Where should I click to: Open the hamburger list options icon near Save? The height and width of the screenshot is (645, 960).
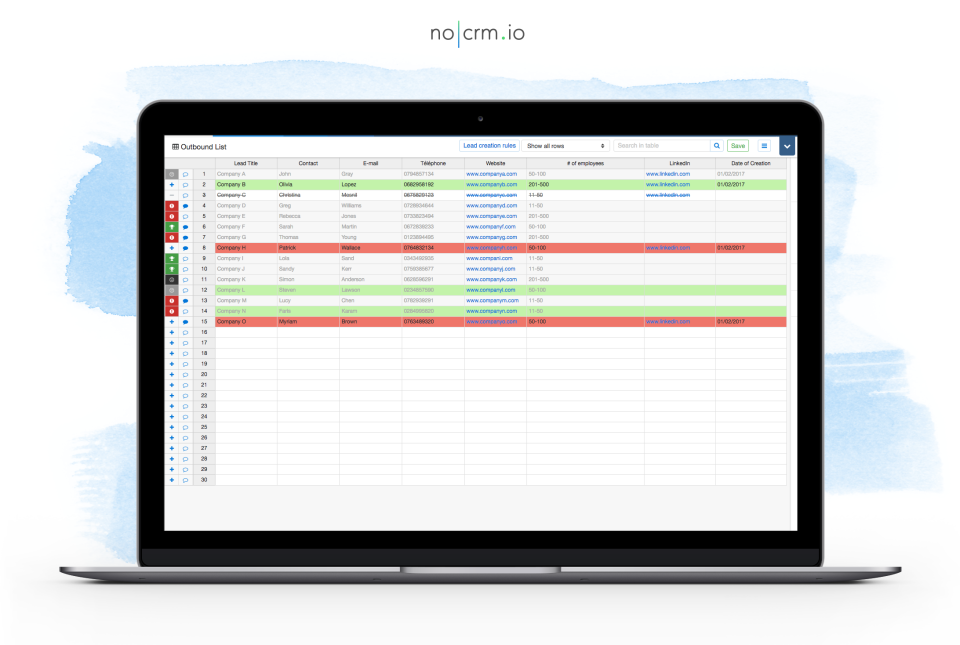click(x=762, y=145)
